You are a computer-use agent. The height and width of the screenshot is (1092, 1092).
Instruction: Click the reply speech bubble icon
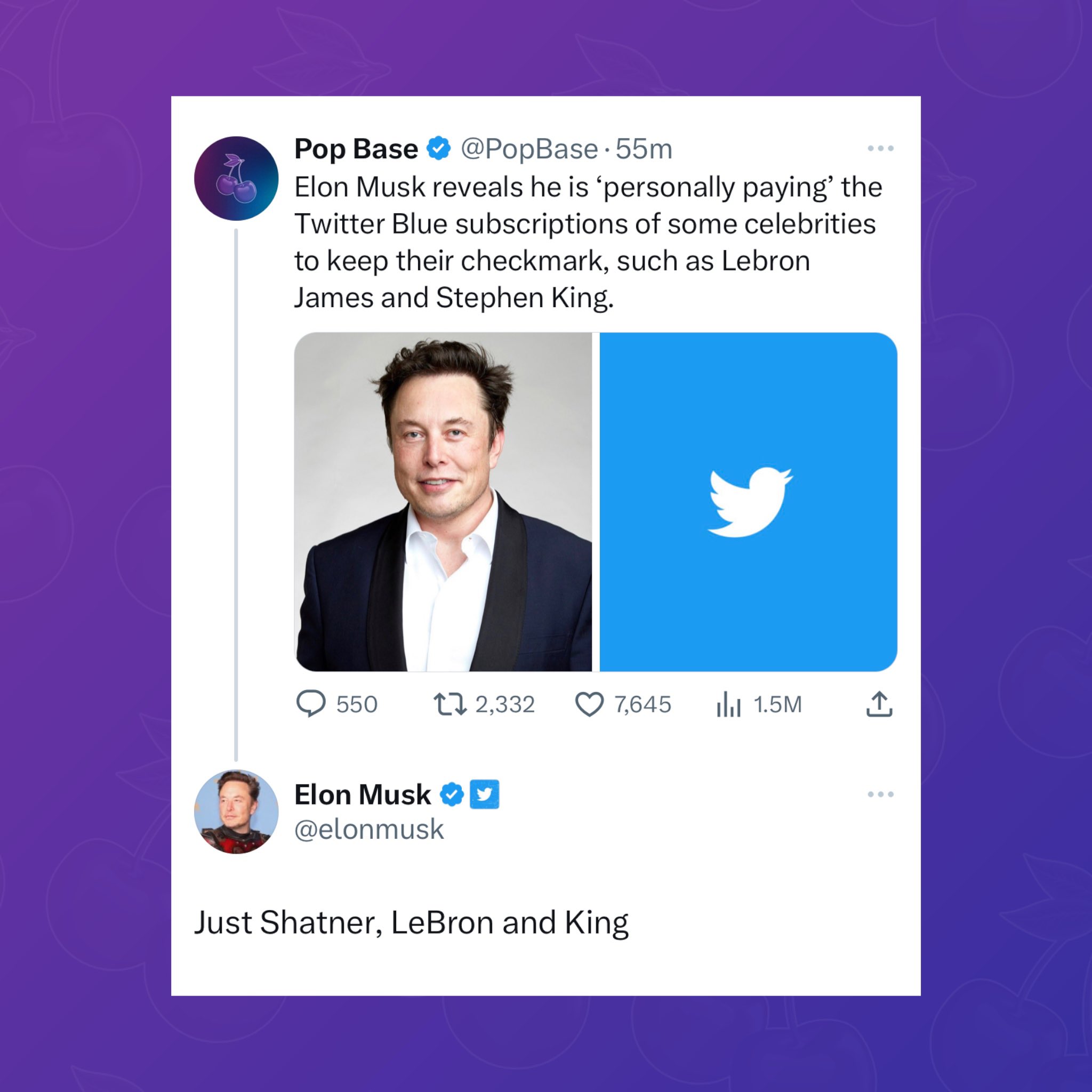click(311, 704)
